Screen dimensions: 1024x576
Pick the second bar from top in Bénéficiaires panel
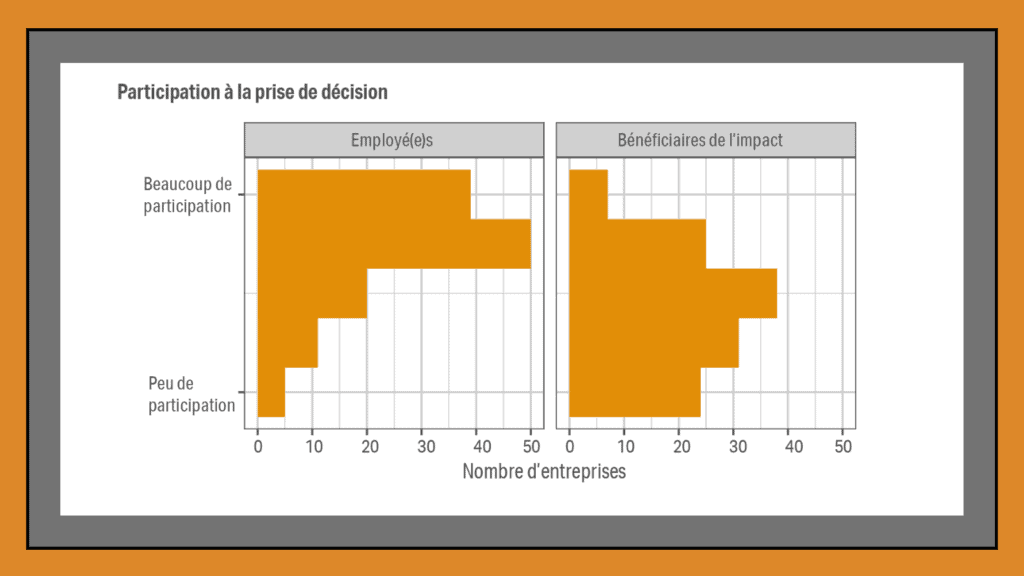pos(637,244)
